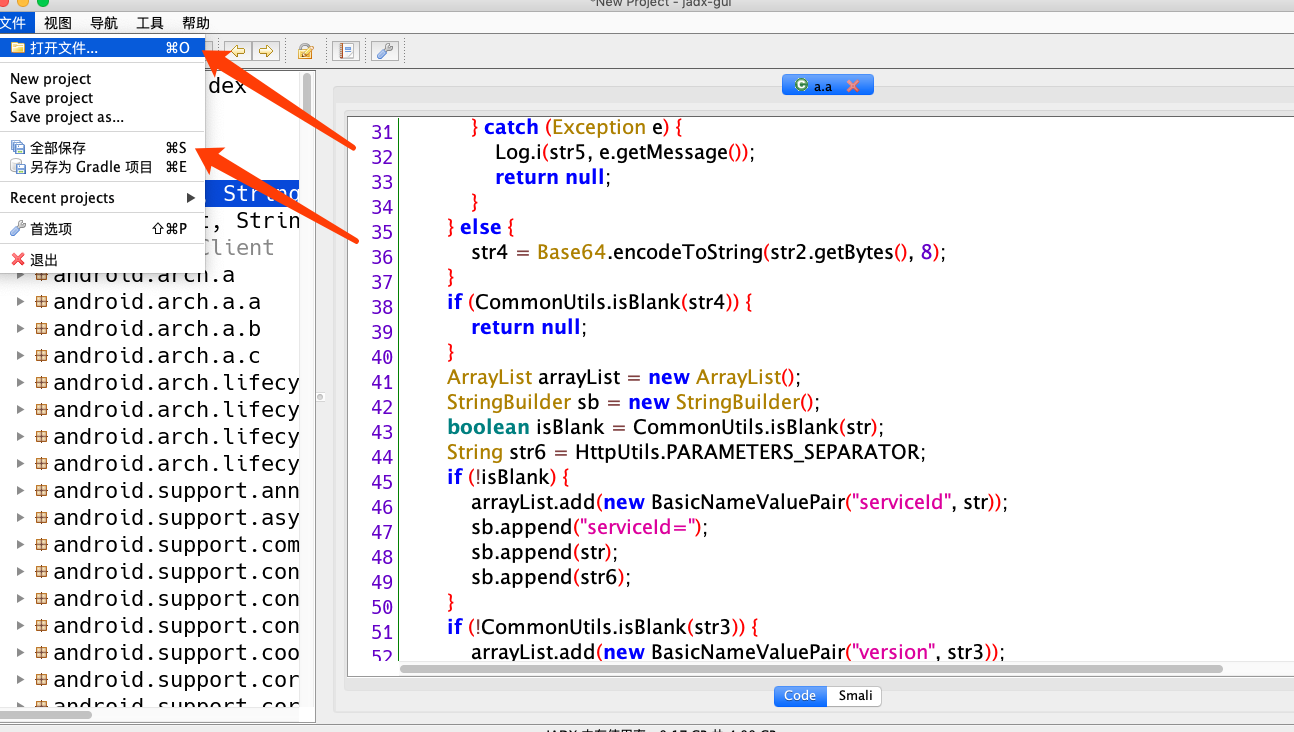The image size is (1294, 732).
Task: Expand the android.support.coo package node
Action: 20,652
